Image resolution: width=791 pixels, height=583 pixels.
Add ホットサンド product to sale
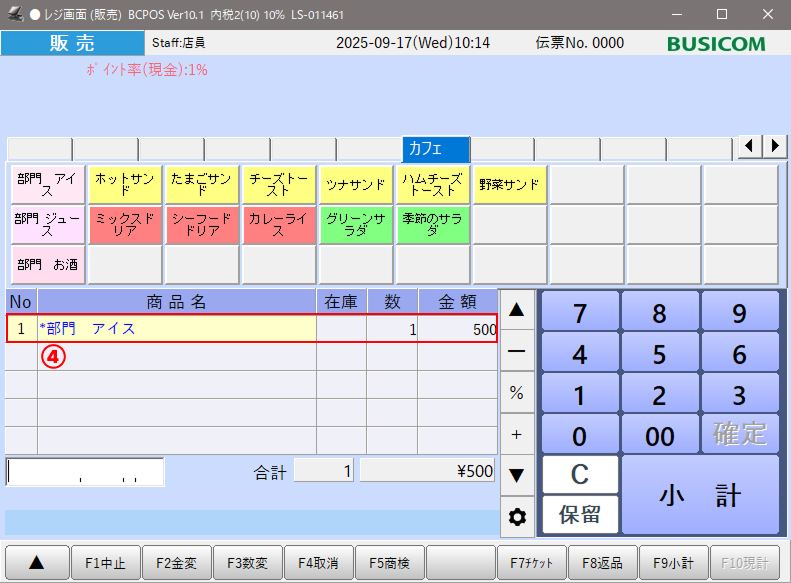pos(124,184)
